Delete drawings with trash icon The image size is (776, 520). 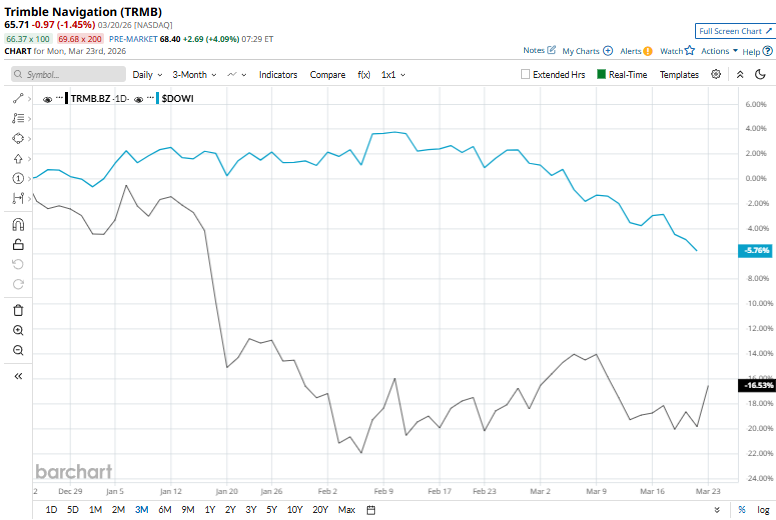[18, 310]
